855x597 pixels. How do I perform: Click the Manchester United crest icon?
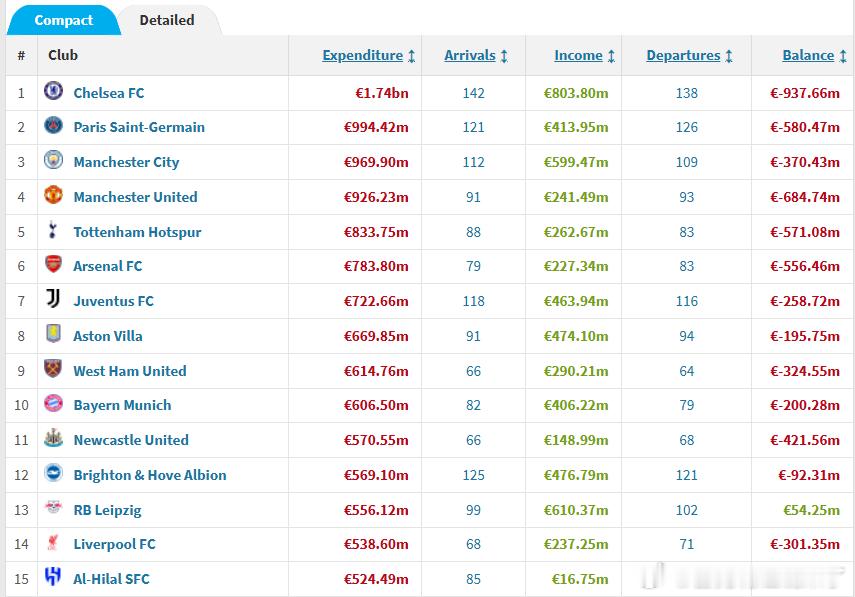pyautogui.click(x=54, y=196)
